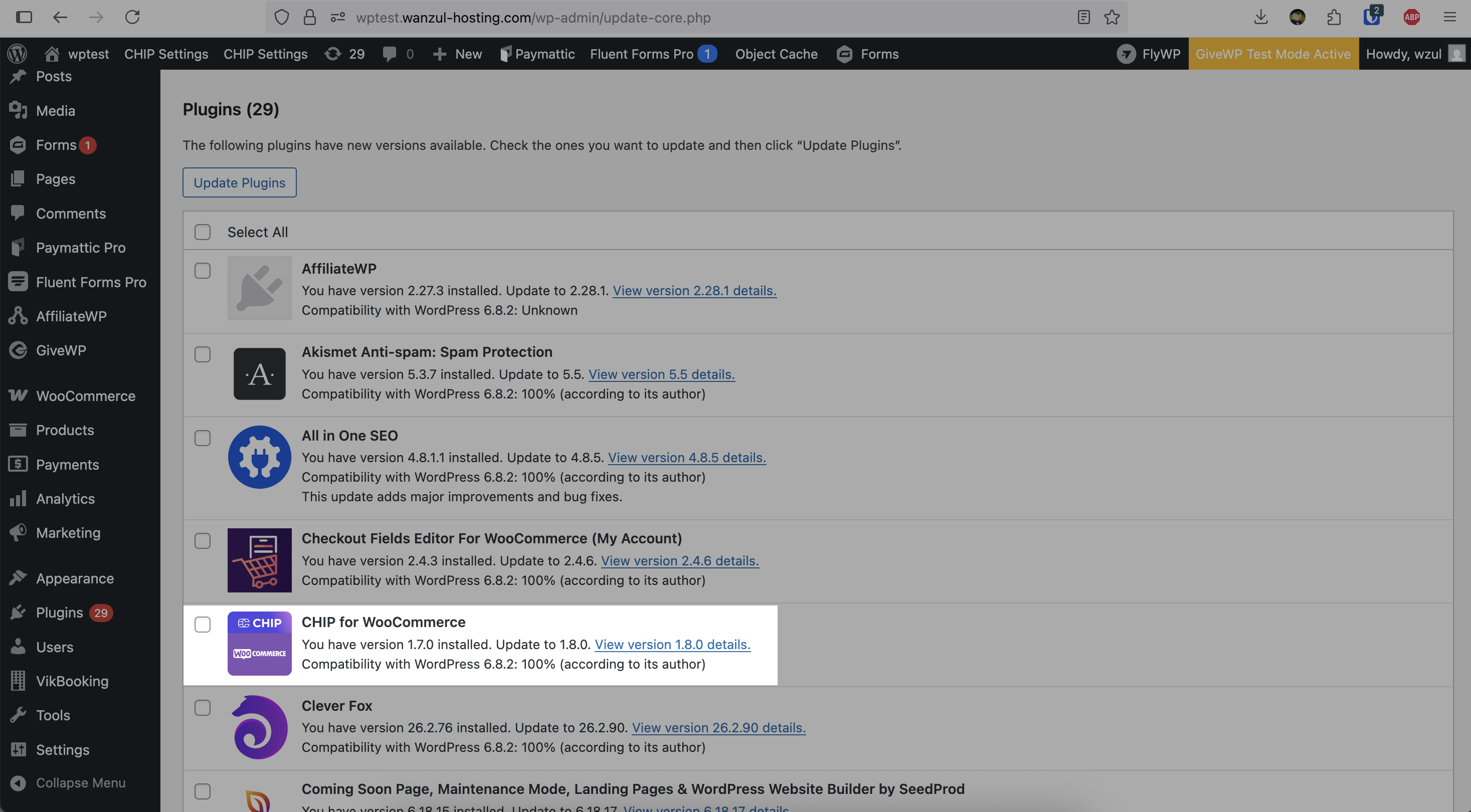1471x812 pixels.
Task: Open browser extensions puzzle icon
Action: pos(1334,17)
